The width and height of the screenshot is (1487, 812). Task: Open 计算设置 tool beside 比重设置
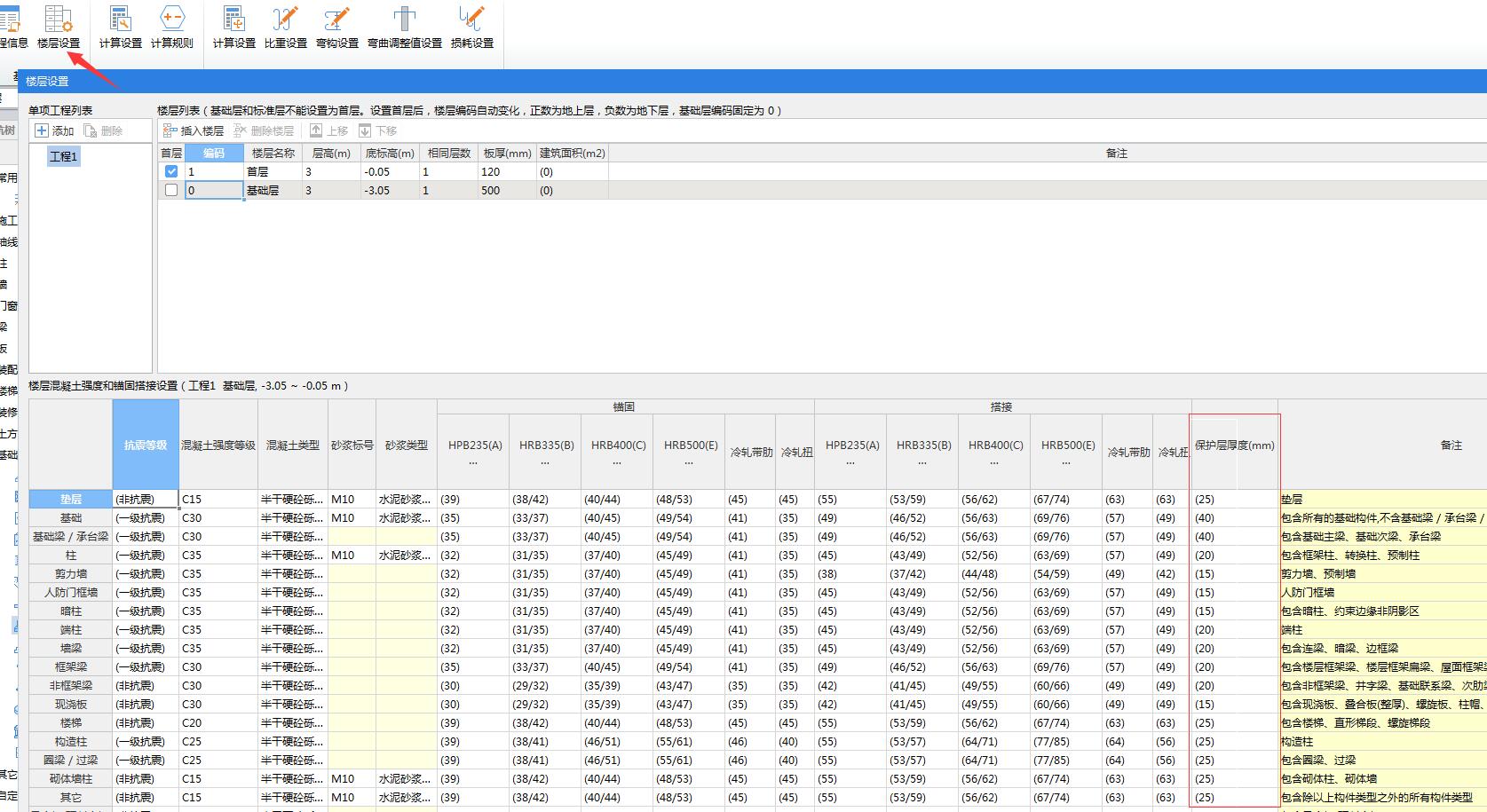234,27
